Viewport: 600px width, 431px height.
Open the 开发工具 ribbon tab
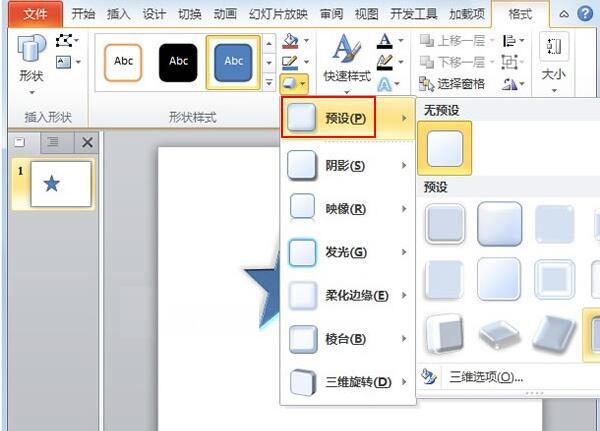(x=414, y=14)
